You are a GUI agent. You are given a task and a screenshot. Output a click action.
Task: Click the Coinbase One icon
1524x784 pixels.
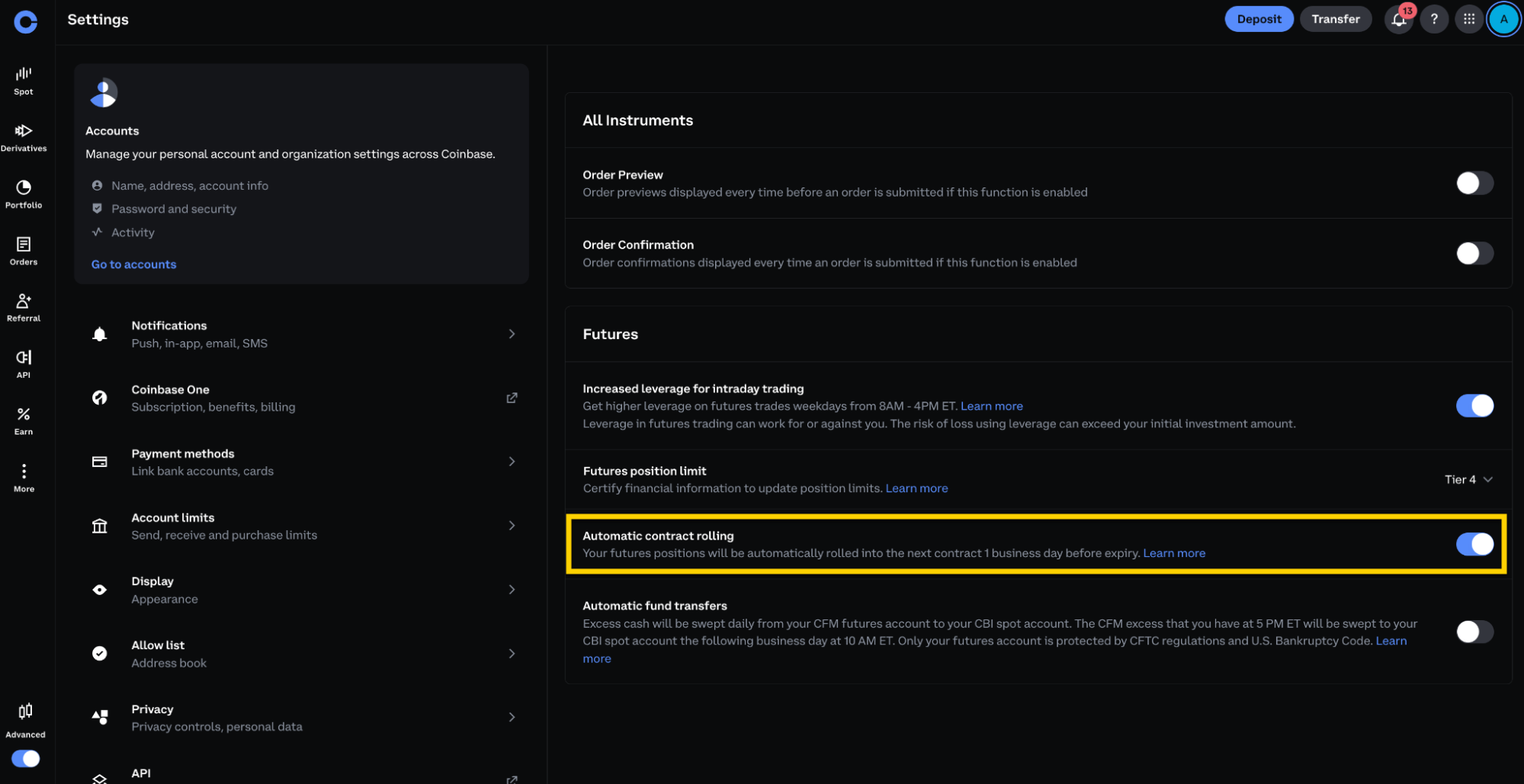pos(100,398)
